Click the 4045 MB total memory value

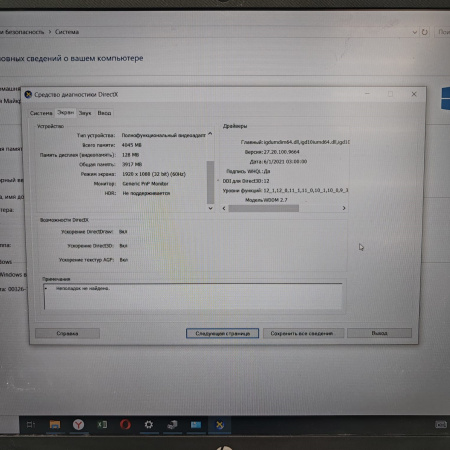click(132, 145)
